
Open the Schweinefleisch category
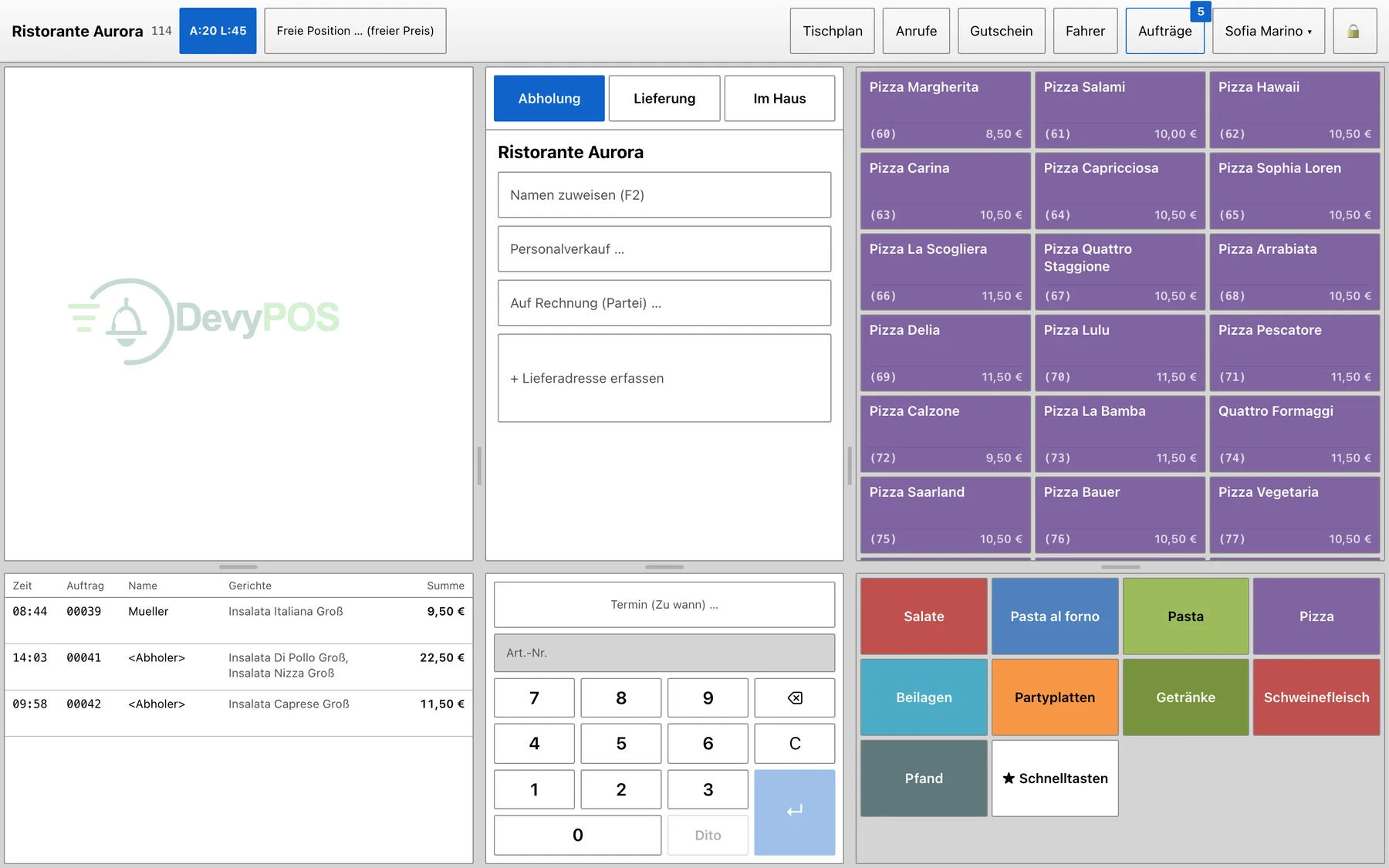(x=1316, y=697)
